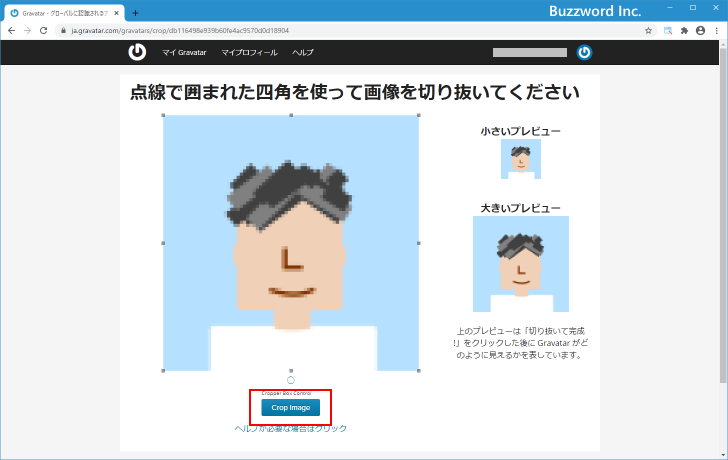This screenshot has height=460, width=728.
Task: Go back with browser back arrow
Action: (12, 31)
